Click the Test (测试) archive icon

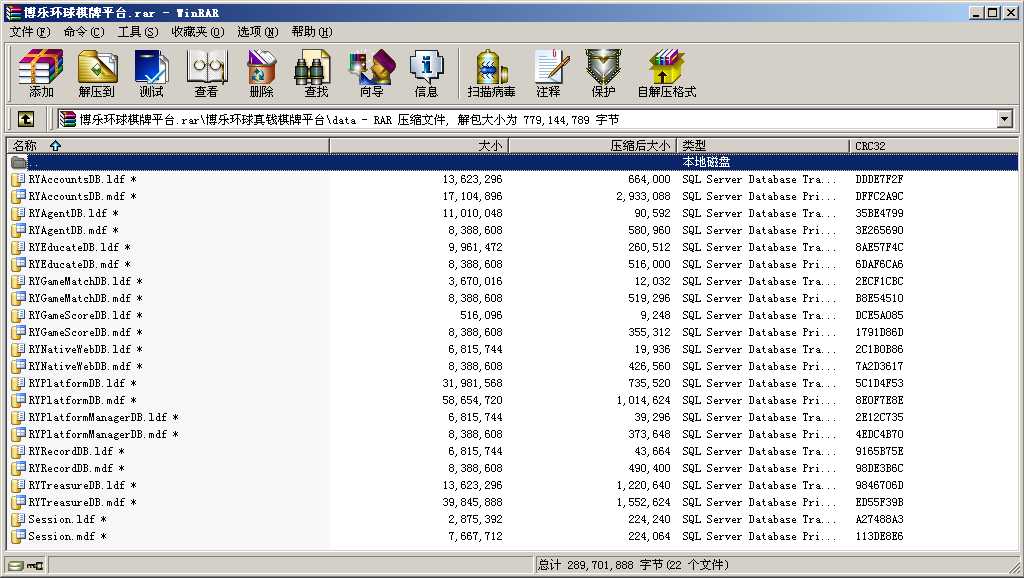pyautogui.click(x=152, y=73)
